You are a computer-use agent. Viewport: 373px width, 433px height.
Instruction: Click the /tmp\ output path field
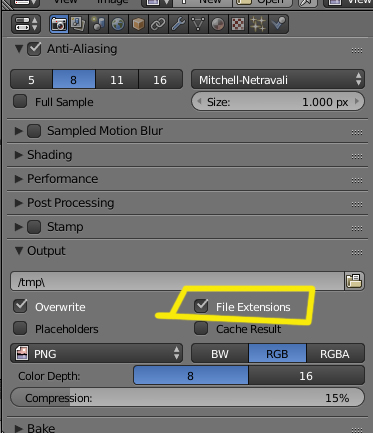(177, 282)
